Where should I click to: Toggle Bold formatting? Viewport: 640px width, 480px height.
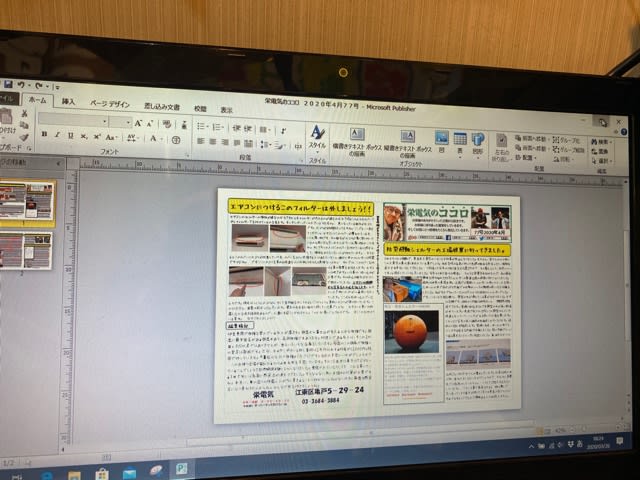click(44, 134)
